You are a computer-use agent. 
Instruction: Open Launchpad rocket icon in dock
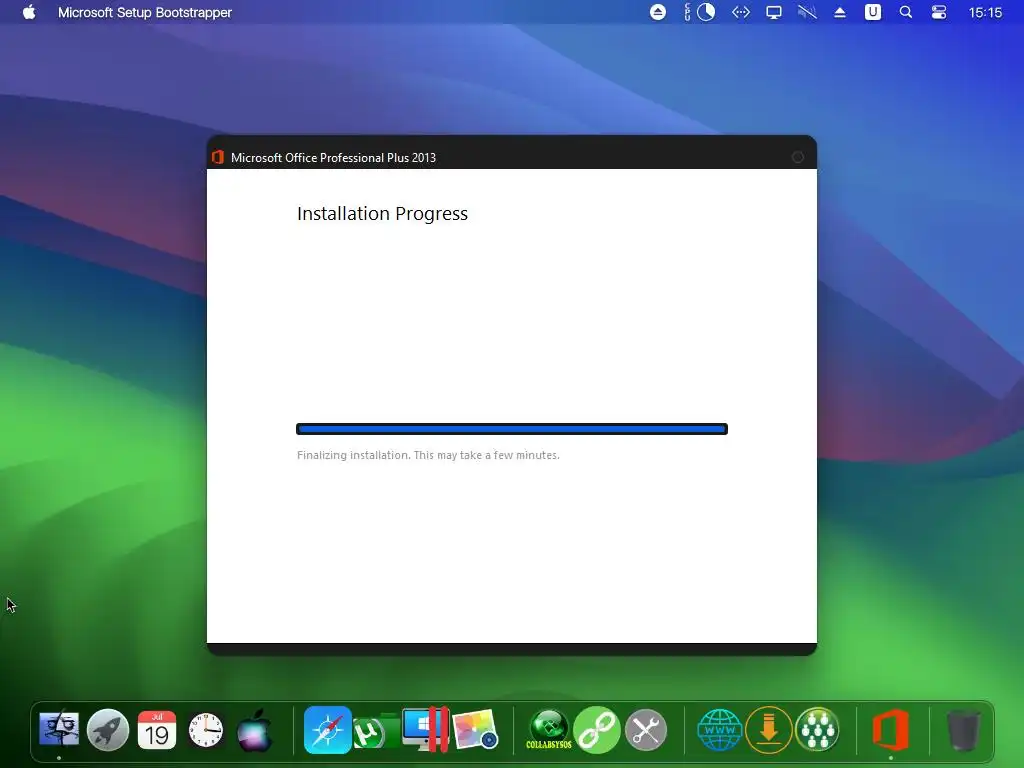(x=108, y=729)
